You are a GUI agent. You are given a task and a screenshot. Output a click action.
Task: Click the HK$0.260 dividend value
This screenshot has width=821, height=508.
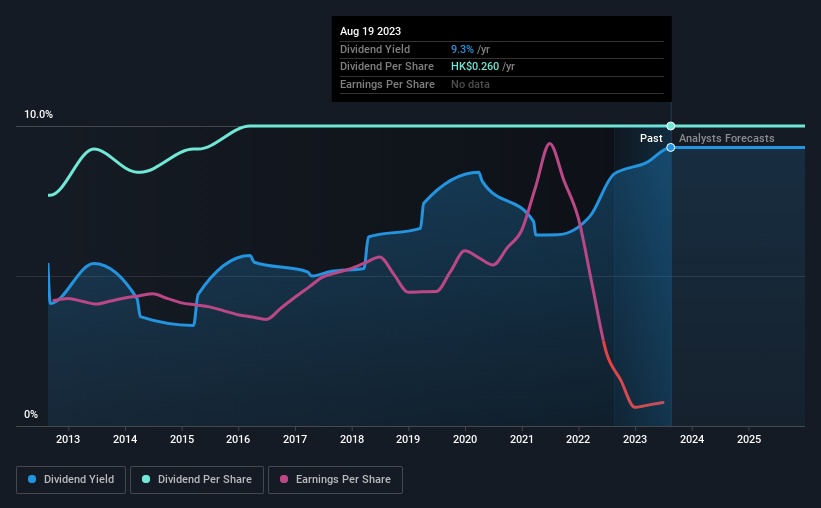tap(475, 67)
